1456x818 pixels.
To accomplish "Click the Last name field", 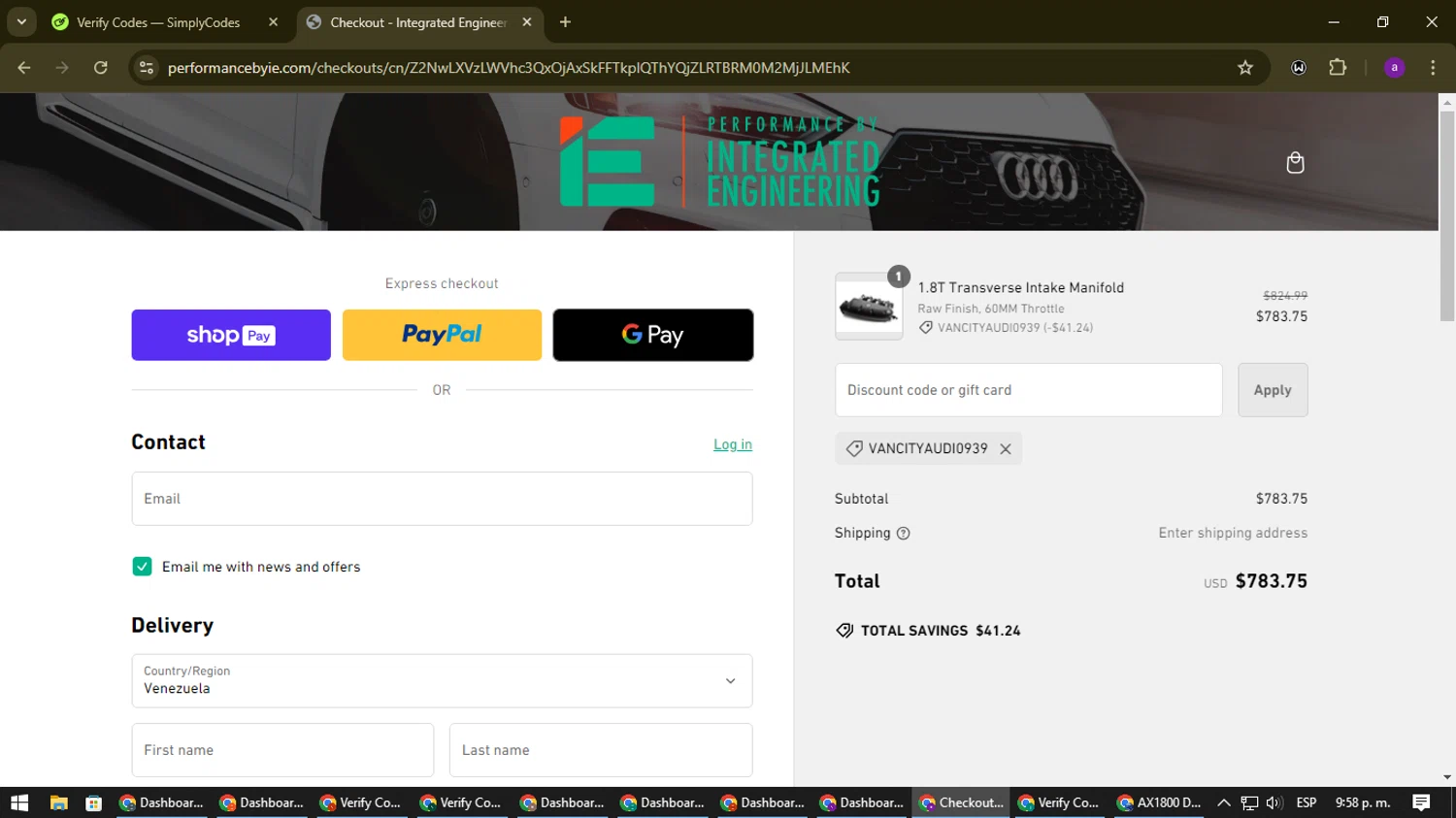I will pyautogui.click(x=601, y=750).
